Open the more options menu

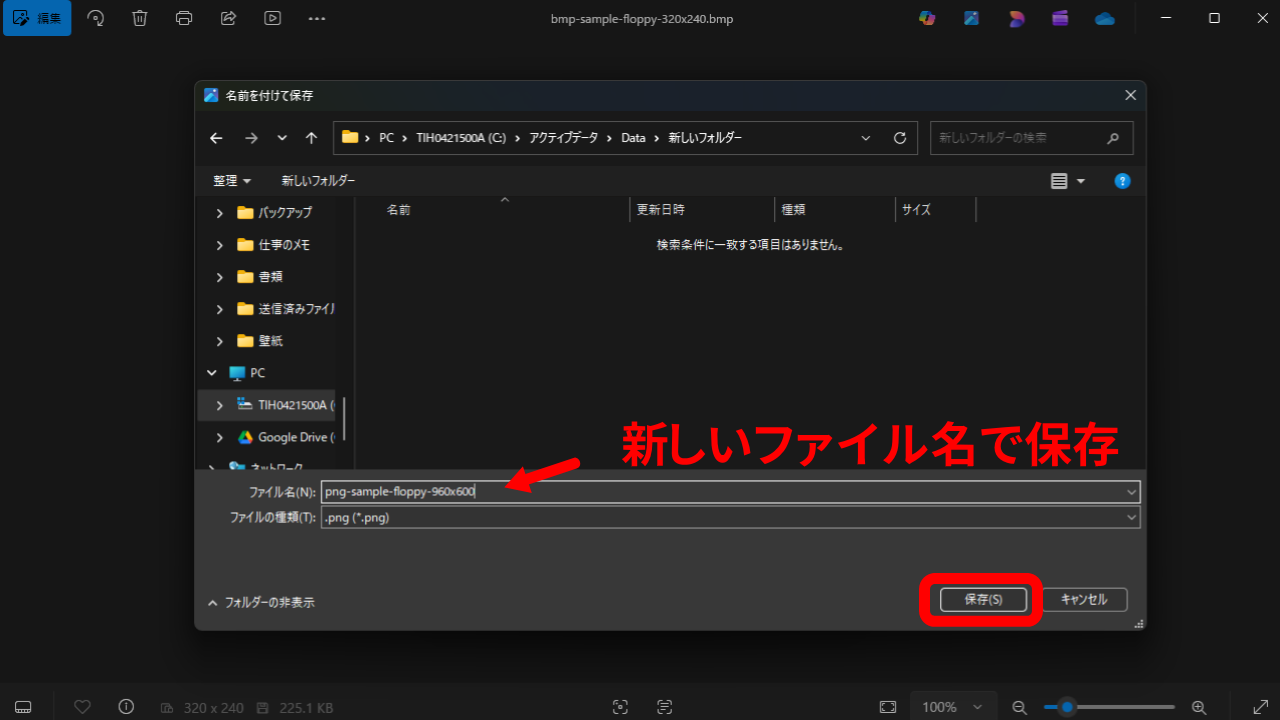pos(316,17)
